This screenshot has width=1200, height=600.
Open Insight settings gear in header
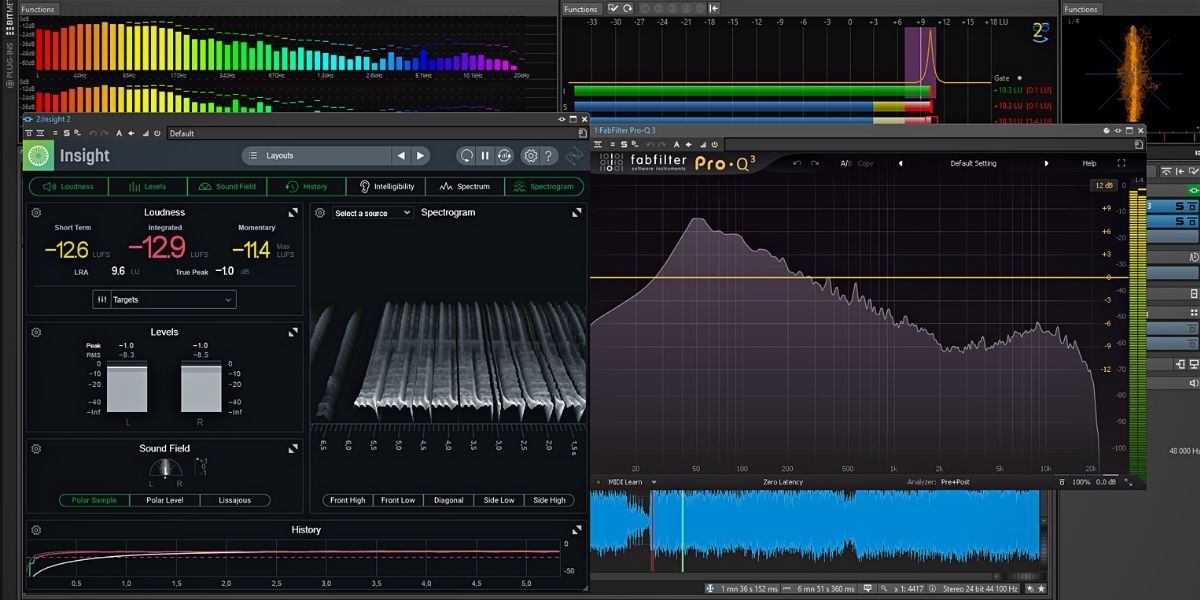pos(531,156)
